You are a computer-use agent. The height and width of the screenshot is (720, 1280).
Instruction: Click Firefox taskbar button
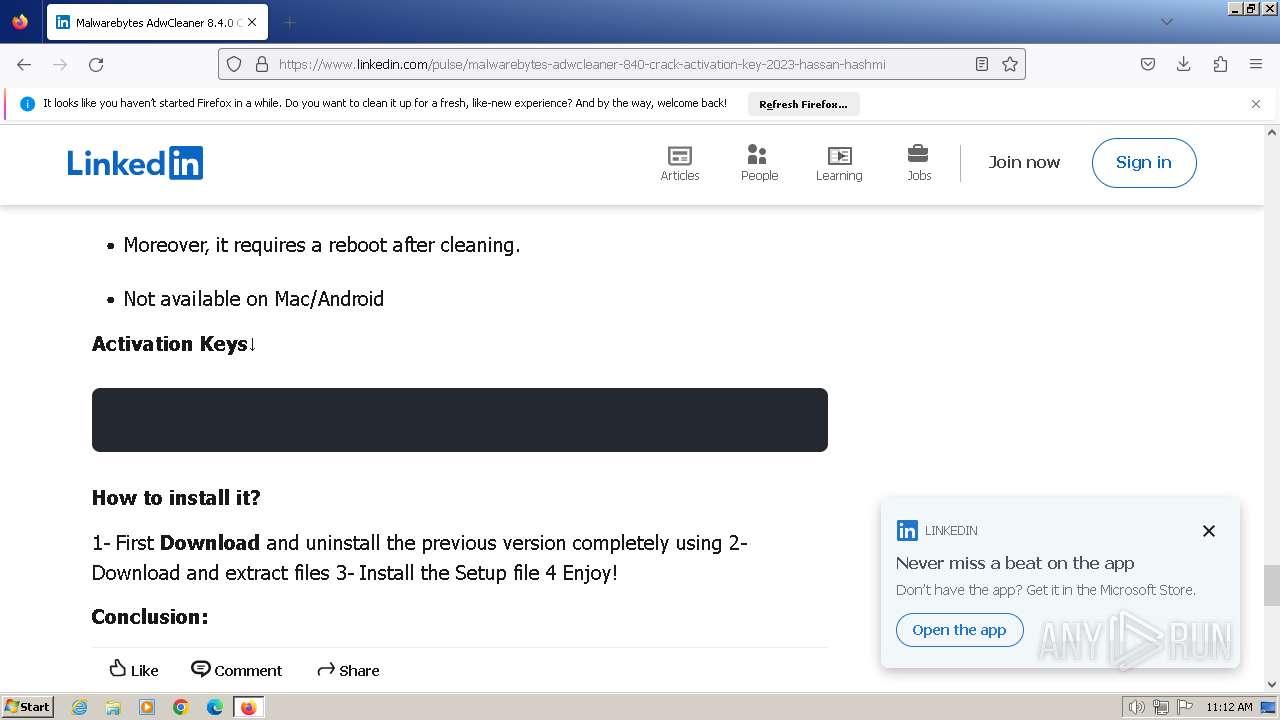(248, 707)
